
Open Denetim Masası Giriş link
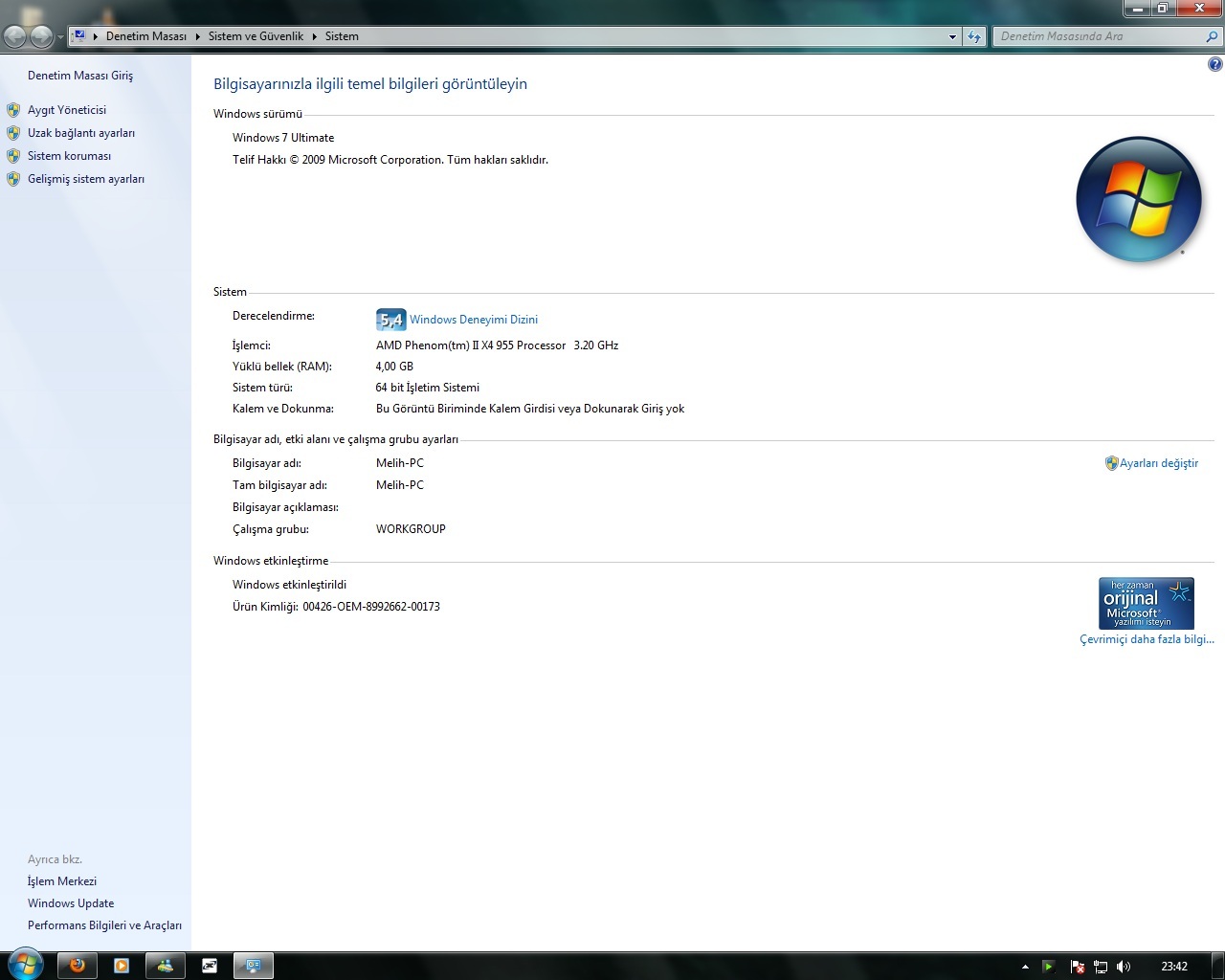pyautogui.click(x=80, y=76)
